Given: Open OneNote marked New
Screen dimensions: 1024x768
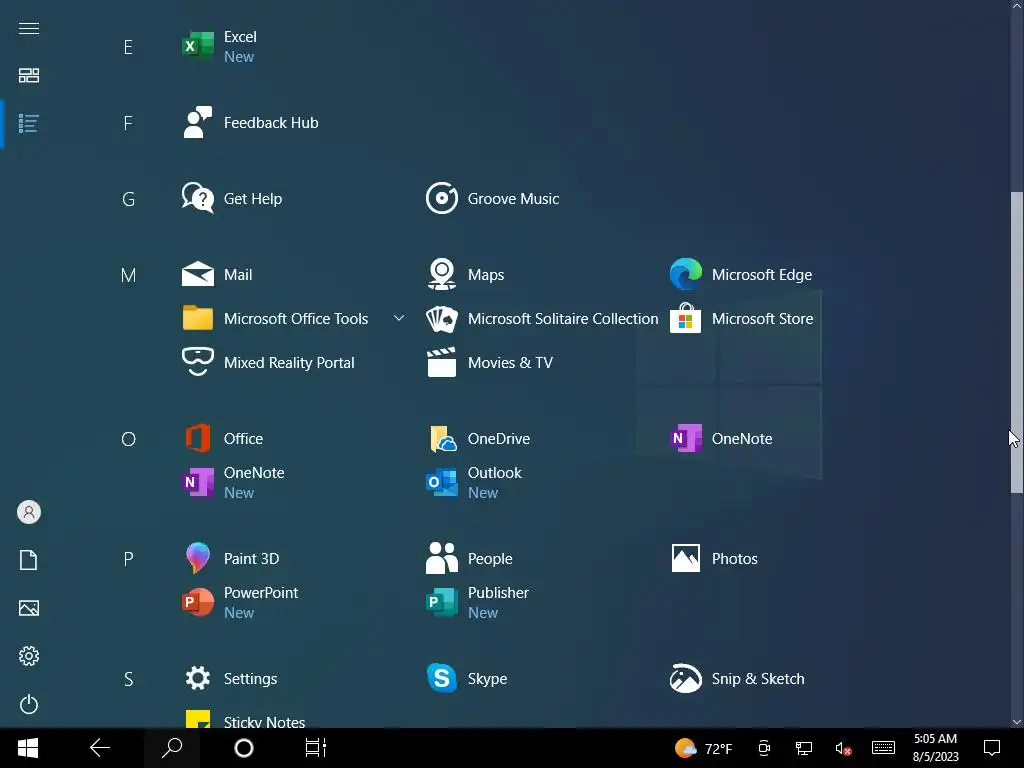Looking at the screenshot, I should pos(234,483).
